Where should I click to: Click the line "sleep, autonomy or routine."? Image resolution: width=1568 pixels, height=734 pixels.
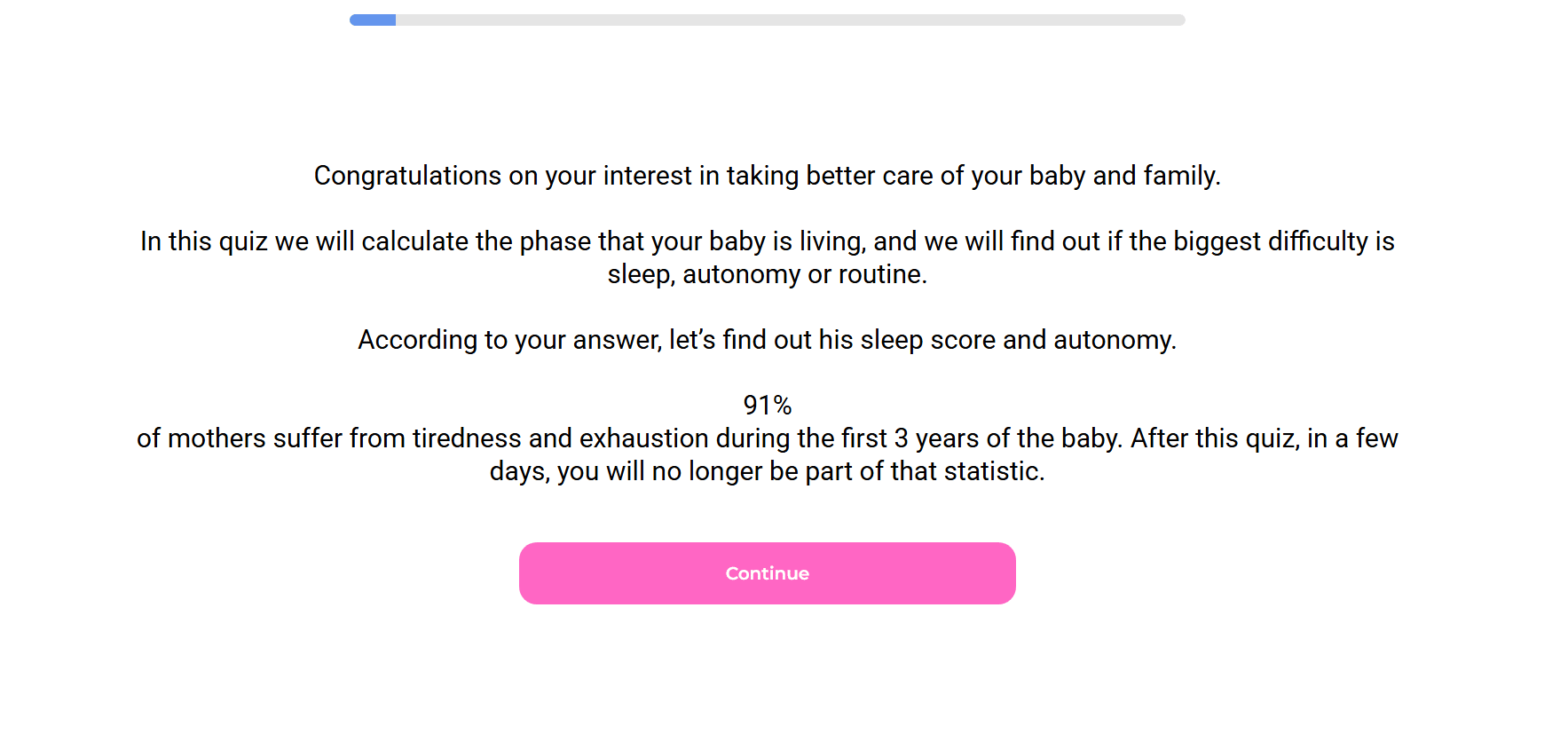pyautogui.click(x=768, y=274)
